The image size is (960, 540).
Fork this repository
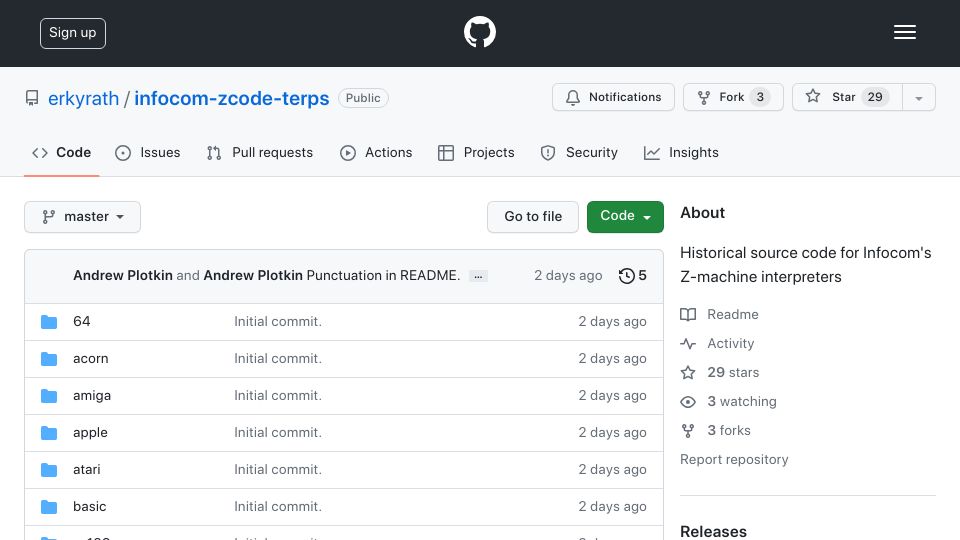733,97
